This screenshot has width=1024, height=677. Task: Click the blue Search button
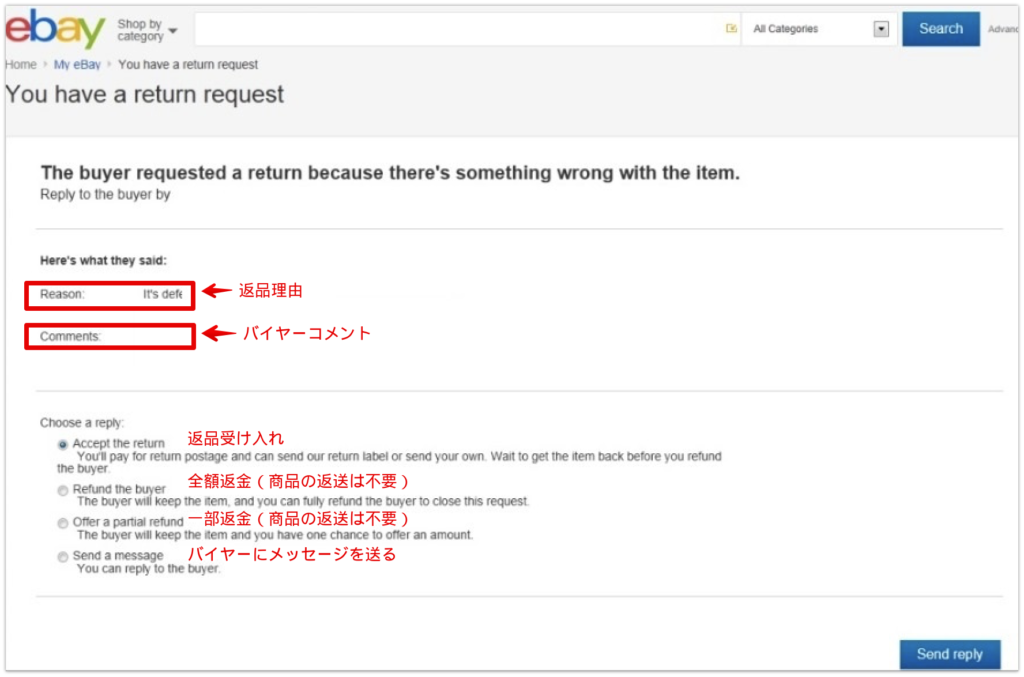coord(940,29)
